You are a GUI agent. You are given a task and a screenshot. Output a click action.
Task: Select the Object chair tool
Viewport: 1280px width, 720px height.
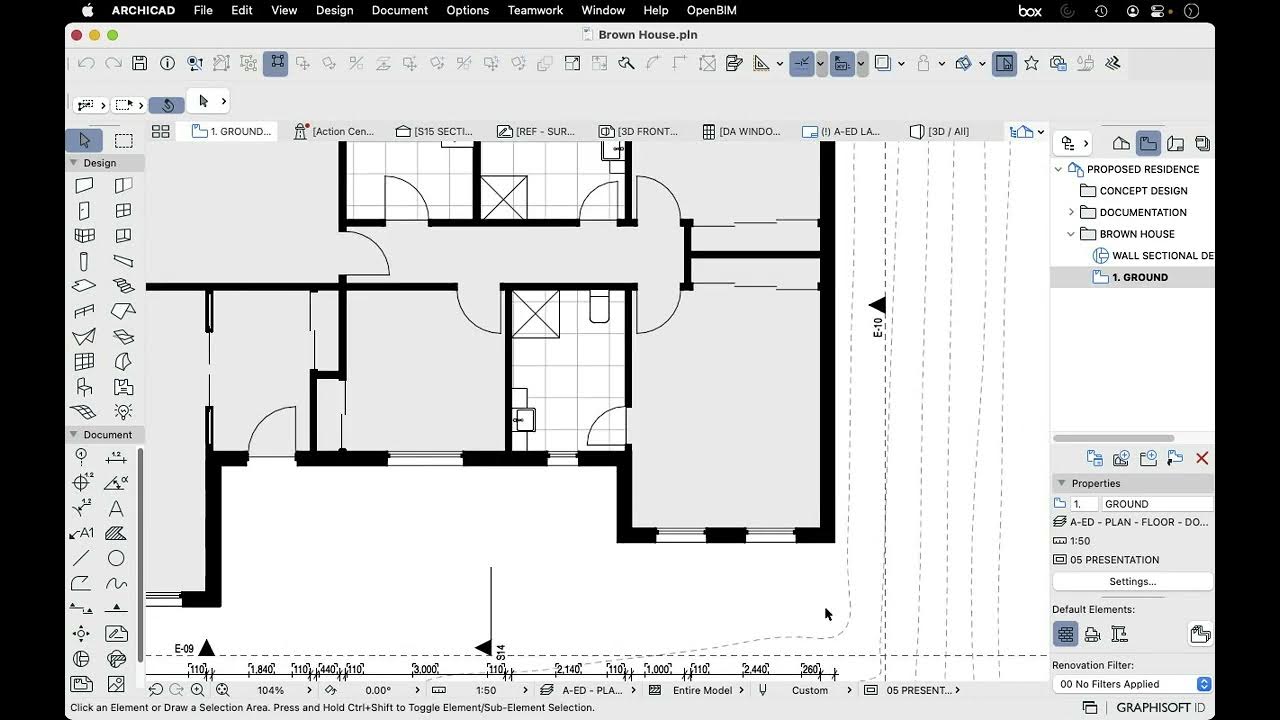84,387
